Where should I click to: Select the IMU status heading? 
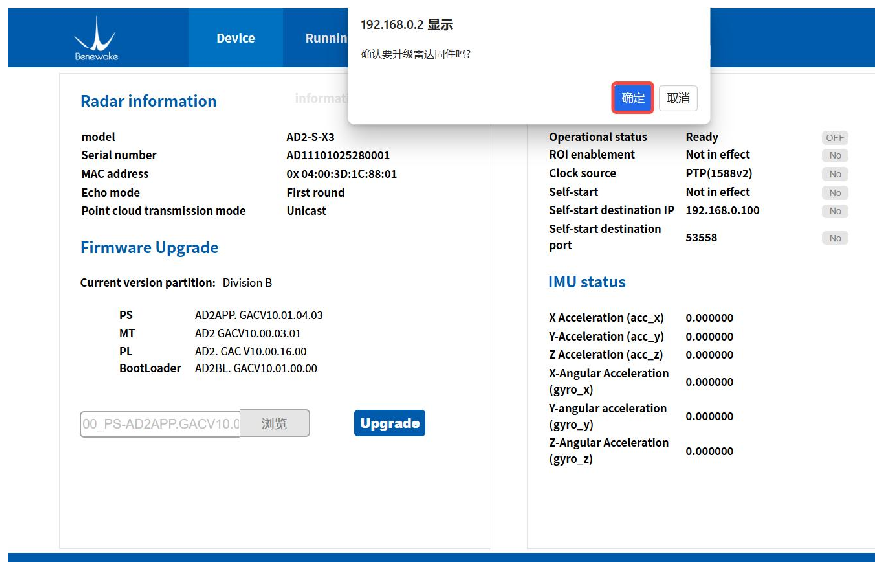pos(587,282)
